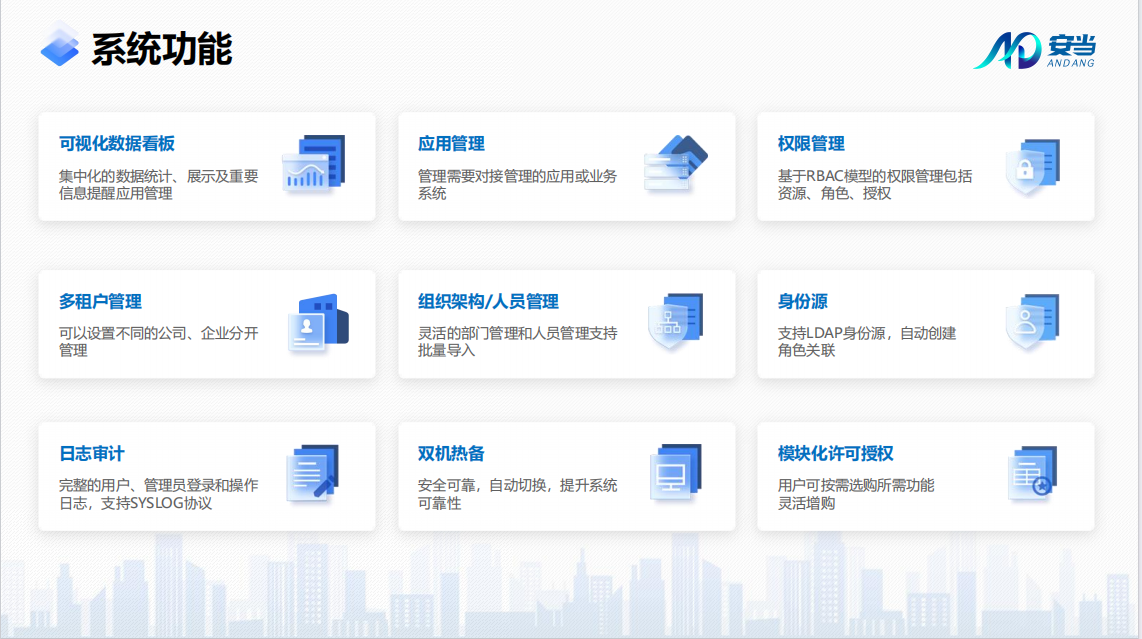Click the 身份源 person shield icon
This screenshot has height=639, width=1142.
[1033, 321]
